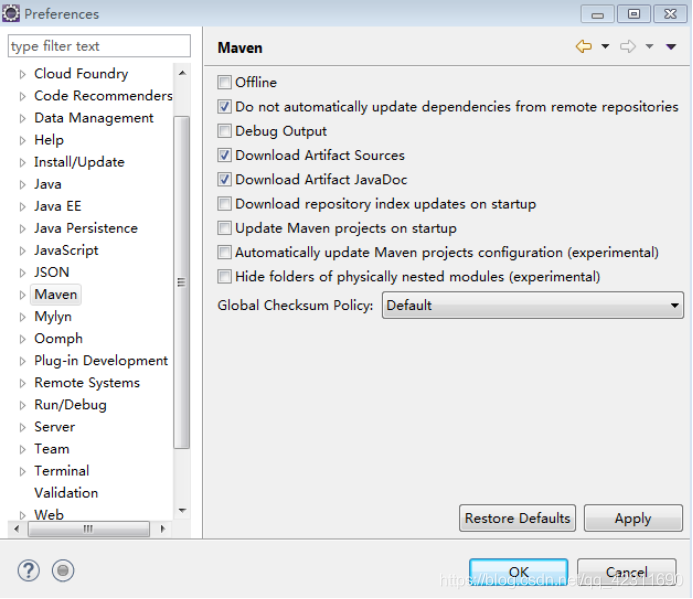Uncheck Download Artifact Sources

225,155
